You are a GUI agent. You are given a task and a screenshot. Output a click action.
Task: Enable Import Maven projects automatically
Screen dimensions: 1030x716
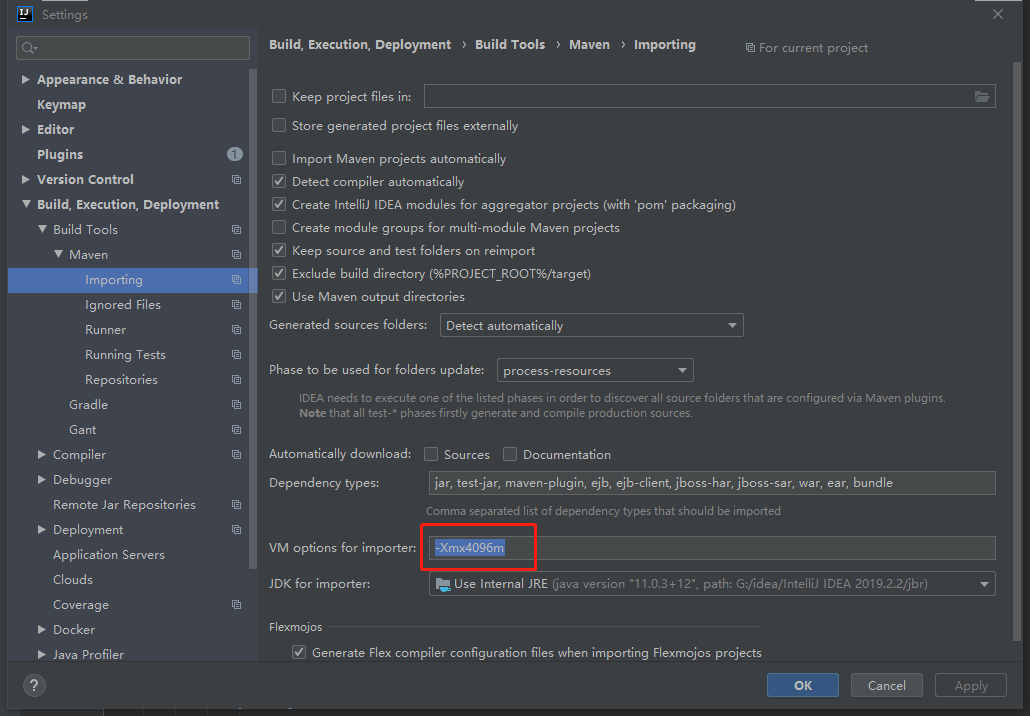coord(279,158)
